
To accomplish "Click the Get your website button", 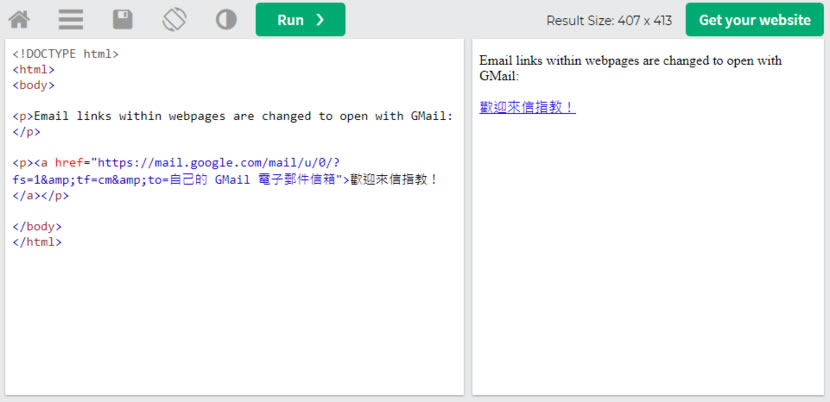I will [x=754, y=19].
